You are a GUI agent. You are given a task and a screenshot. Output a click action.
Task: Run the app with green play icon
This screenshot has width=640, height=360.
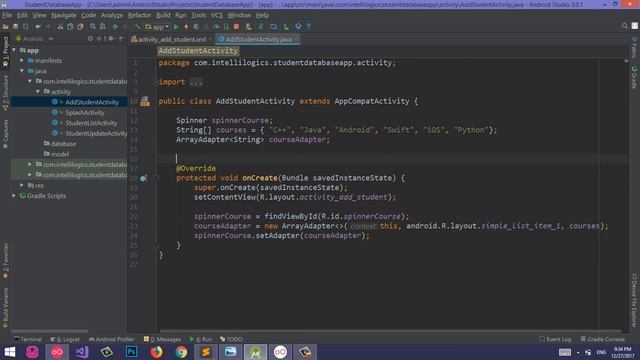click(x=176, y=27)
